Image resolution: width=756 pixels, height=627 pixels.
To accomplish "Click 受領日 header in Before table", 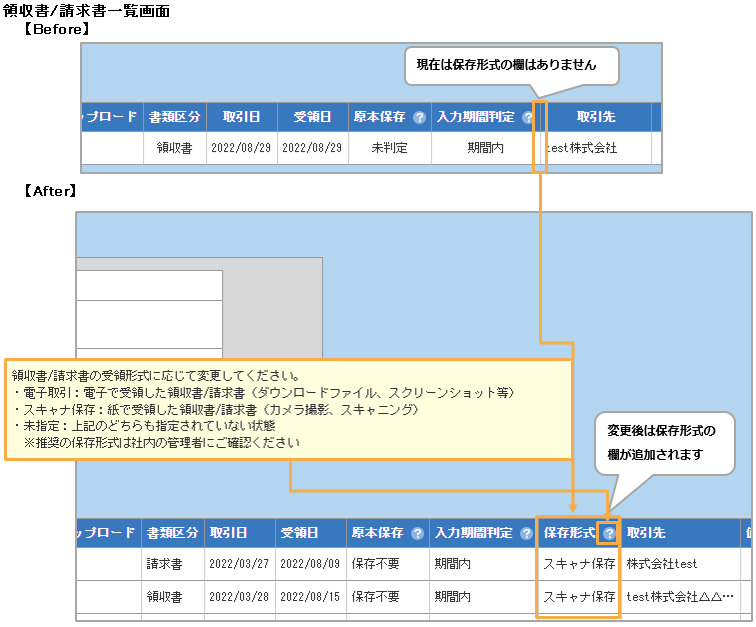I will tap(312, 117).
